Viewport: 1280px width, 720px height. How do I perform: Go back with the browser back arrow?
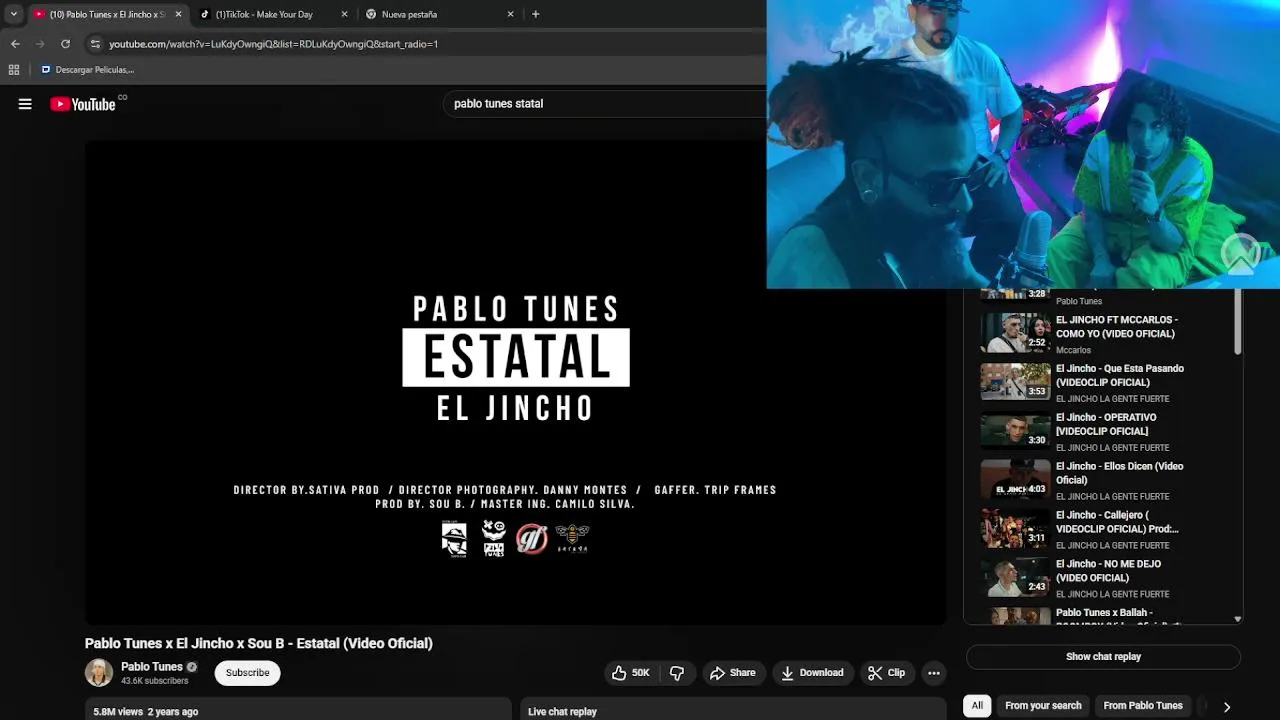[x=15, y=44]
